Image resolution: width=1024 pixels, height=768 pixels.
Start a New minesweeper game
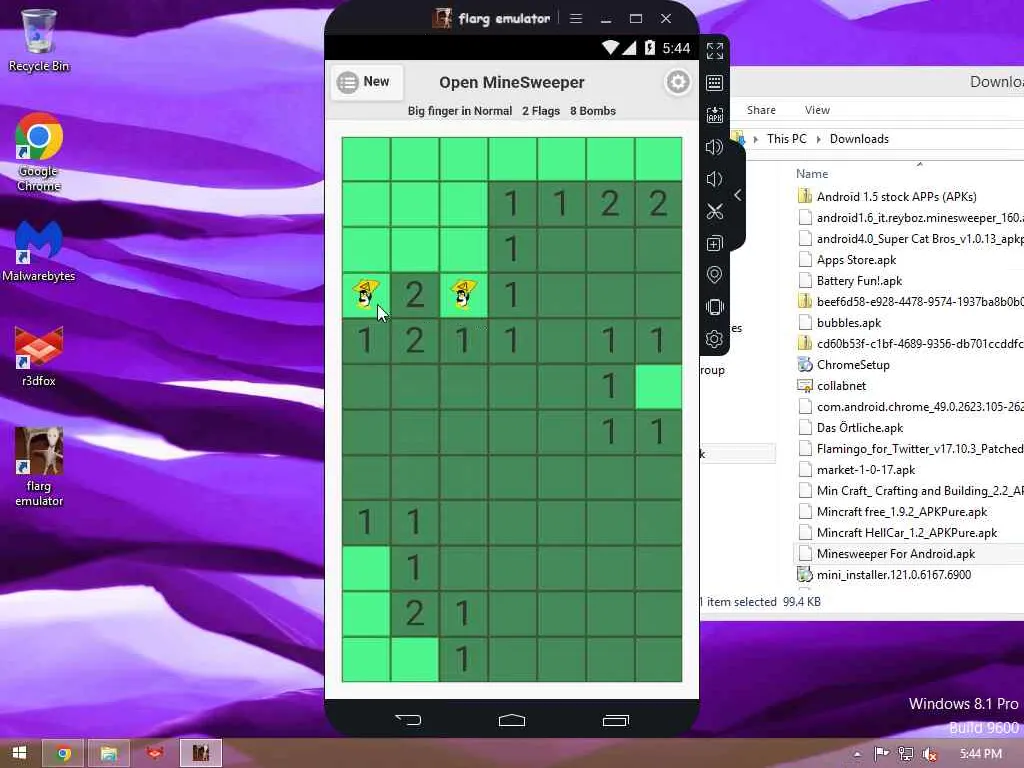[366, 82]
